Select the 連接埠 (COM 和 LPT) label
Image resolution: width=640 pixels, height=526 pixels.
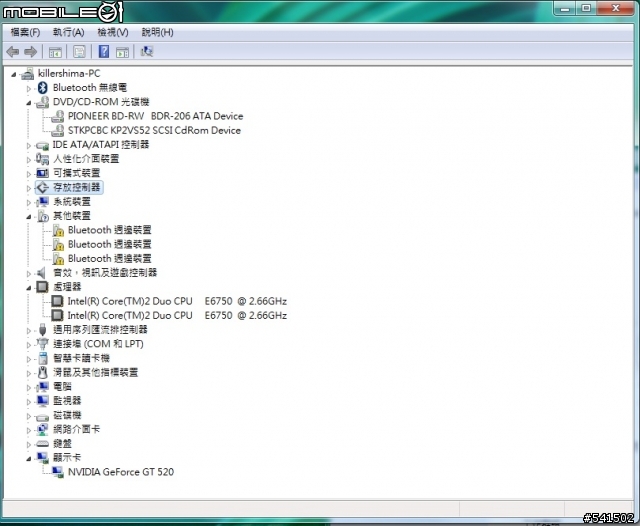pyautogui.click(x=98, y=344)
